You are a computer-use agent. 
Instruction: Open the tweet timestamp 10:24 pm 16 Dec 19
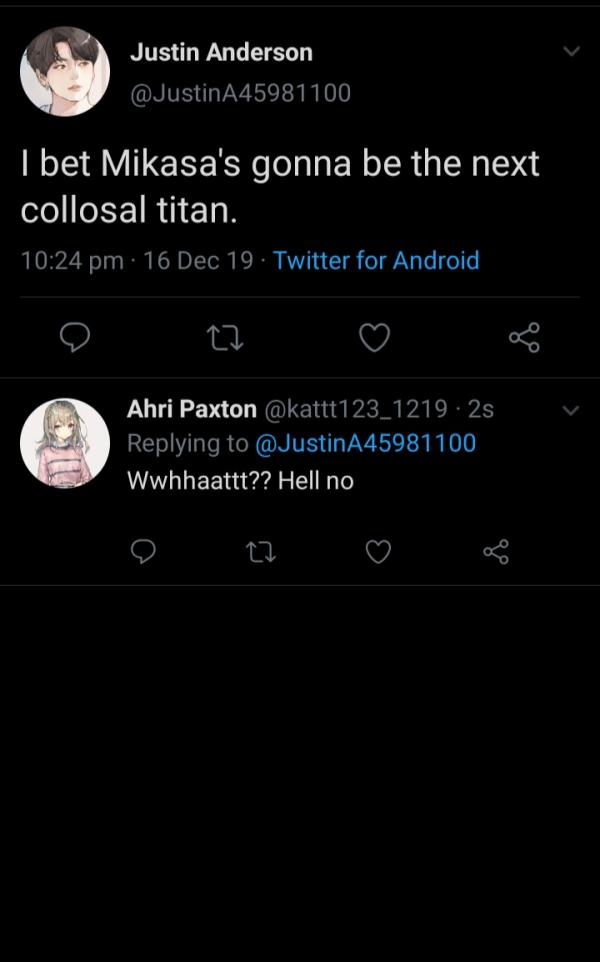[137, 260]
